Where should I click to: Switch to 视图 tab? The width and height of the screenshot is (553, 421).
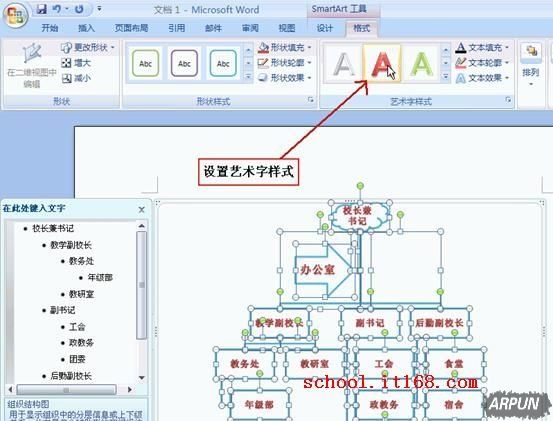(287, 28)
